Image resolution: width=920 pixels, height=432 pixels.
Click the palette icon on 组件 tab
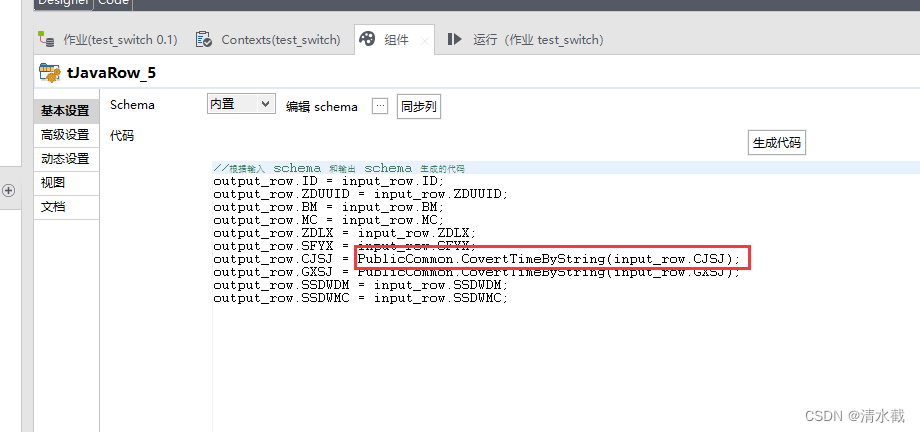coord(367,39)
